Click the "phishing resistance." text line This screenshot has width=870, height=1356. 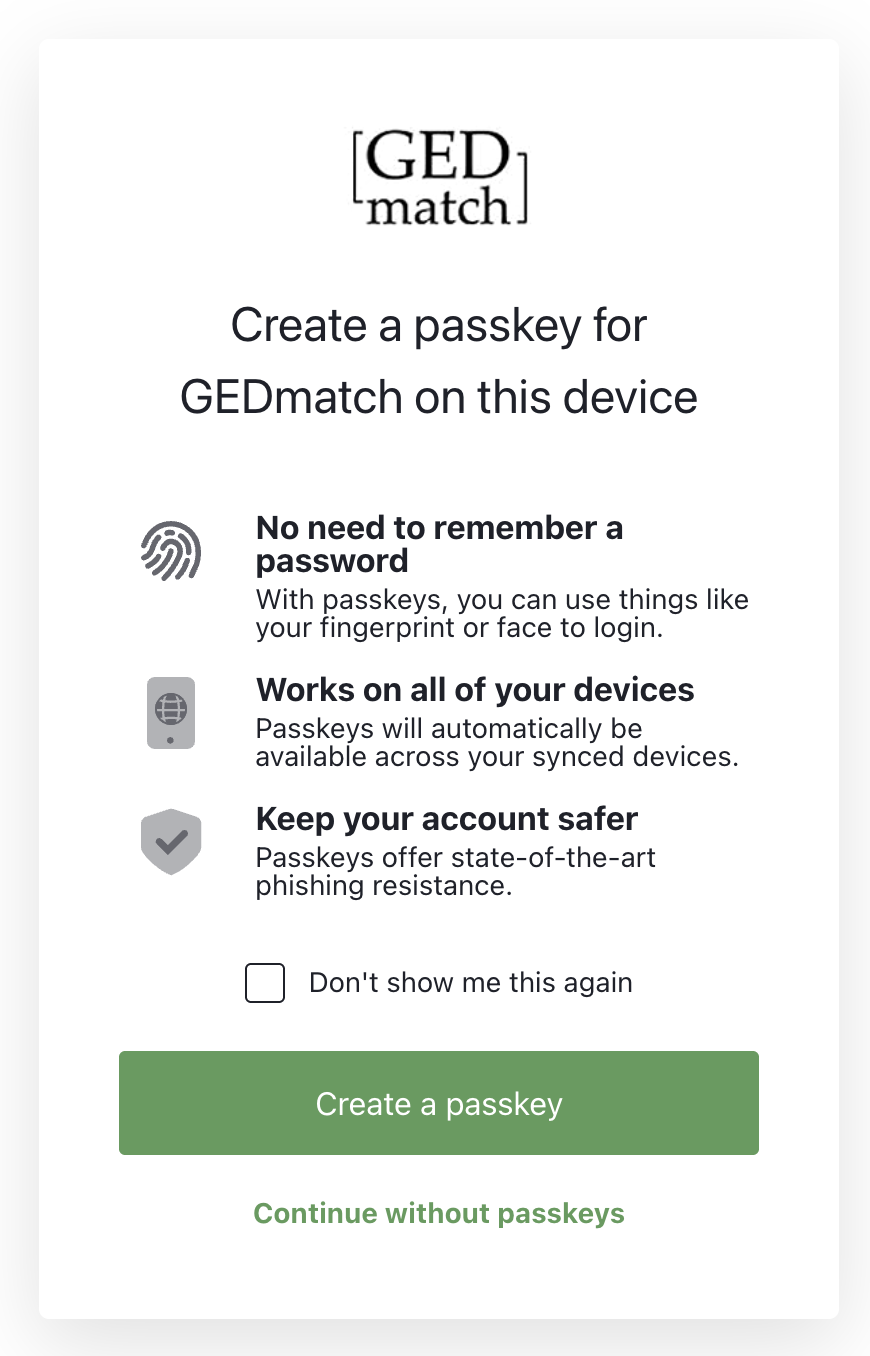click(x=384, y=886)
